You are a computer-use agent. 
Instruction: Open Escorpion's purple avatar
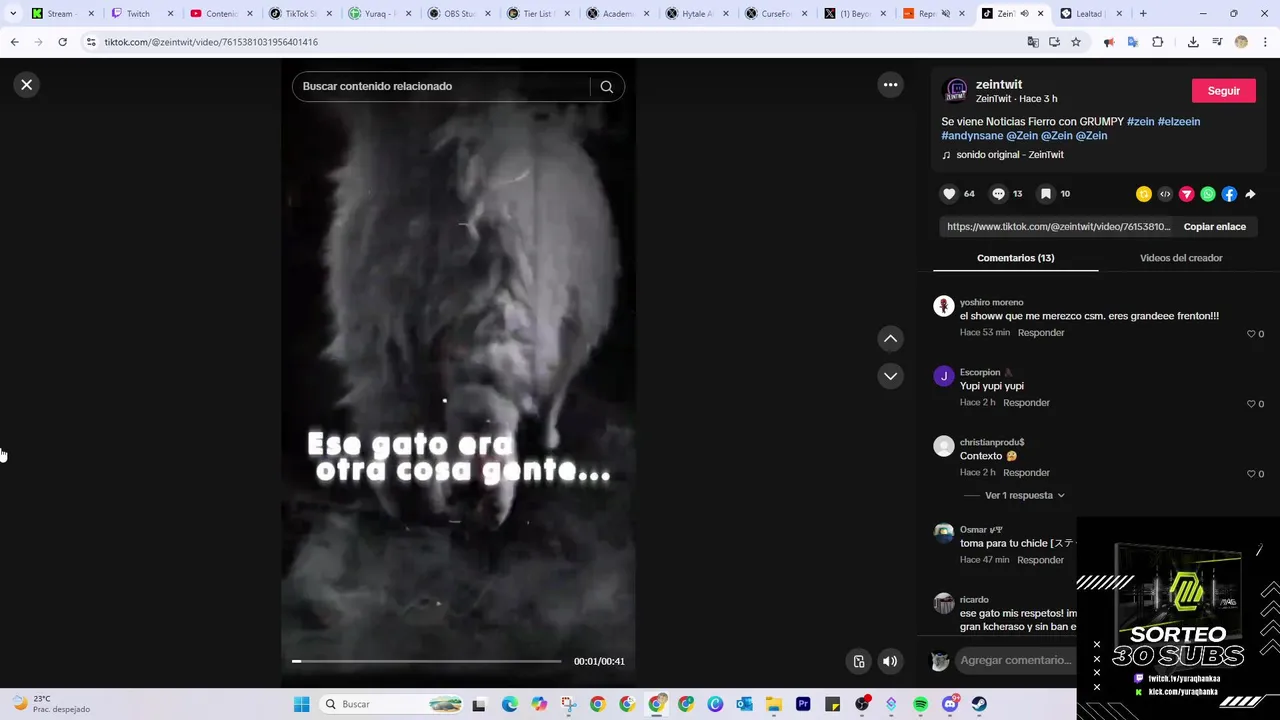(x=944, y=376)
